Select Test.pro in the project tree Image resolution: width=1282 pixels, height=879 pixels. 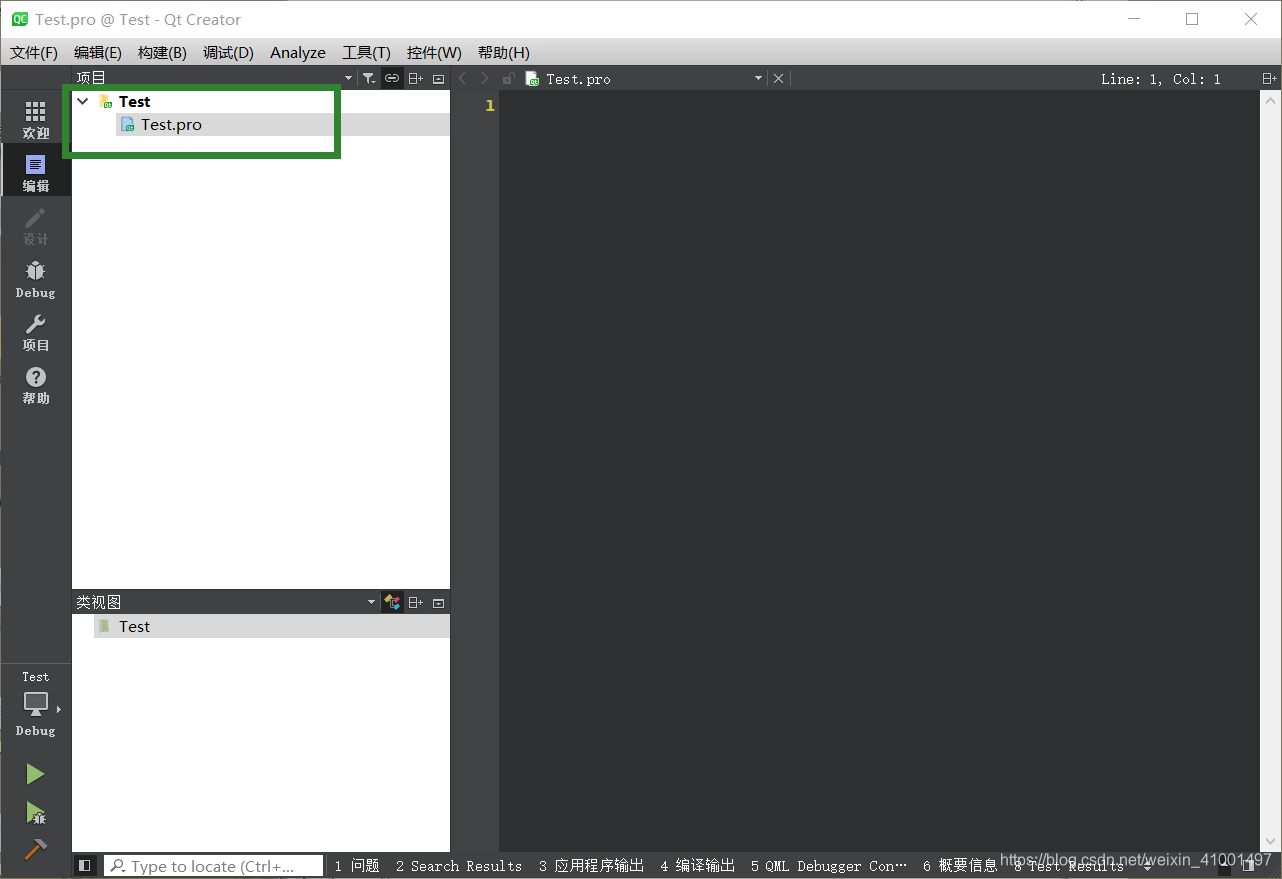tap(171, 124)
